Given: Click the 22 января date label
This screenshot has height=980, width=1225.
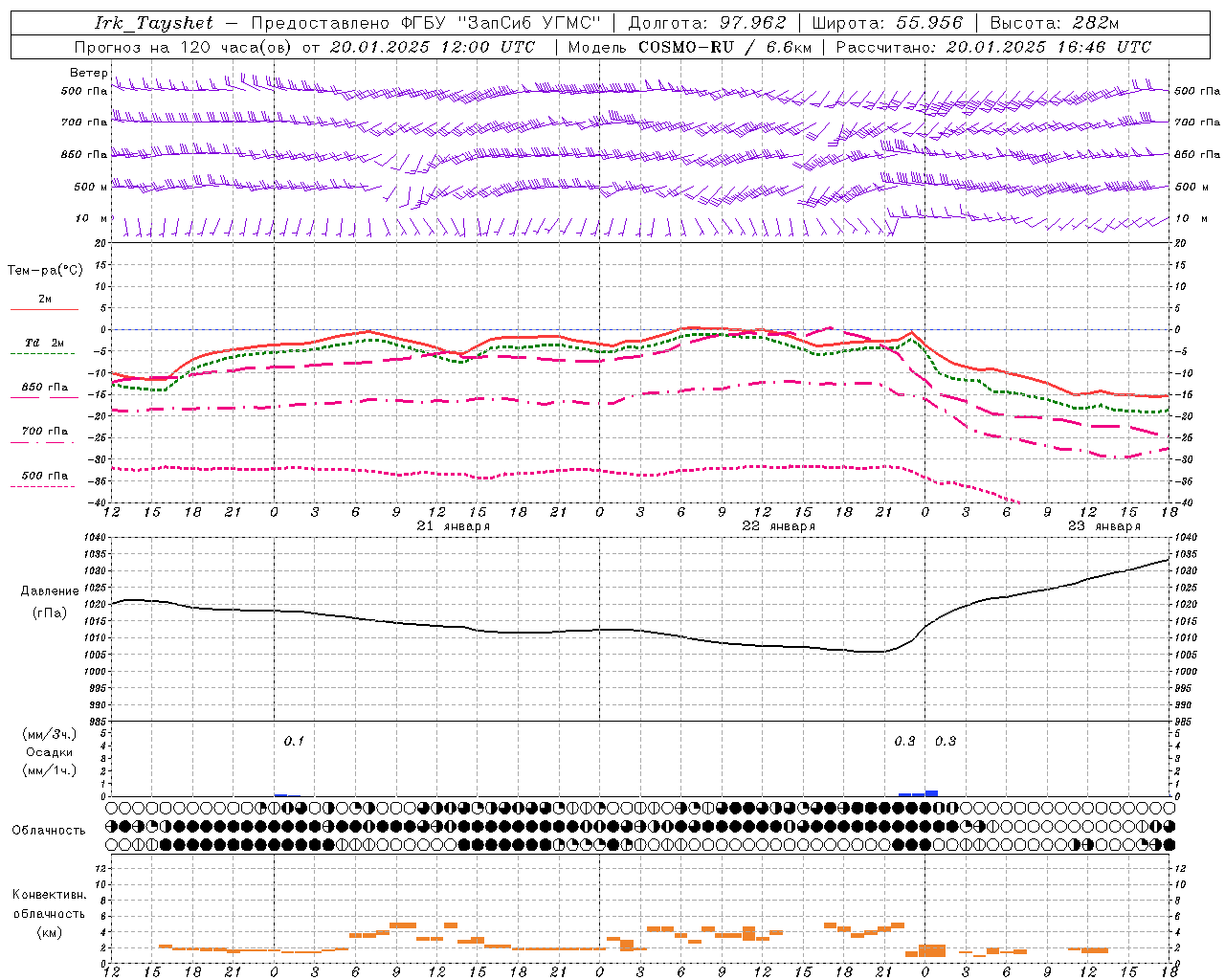Looking at the screenshot, I should coord(779,526).
